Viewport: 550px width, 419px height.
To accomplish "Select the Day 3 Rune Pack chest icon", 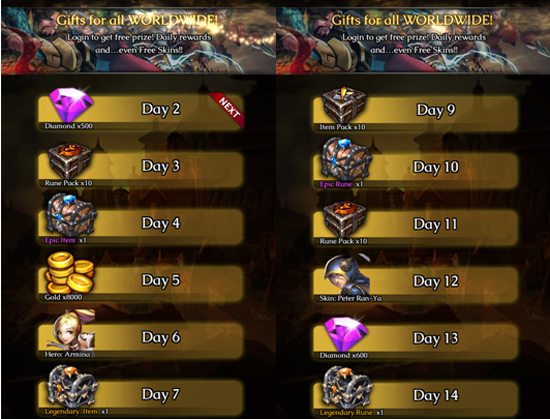I will [70, 161].
